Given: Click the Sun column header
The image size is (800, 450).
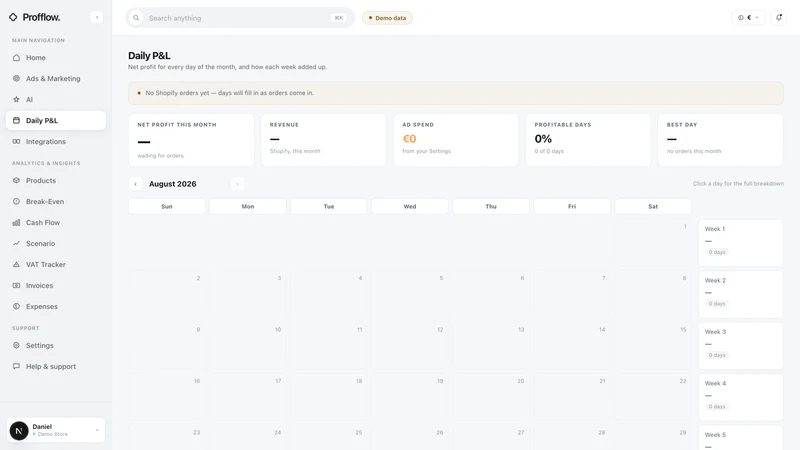Looking at the screenshot, I should 166,207.
